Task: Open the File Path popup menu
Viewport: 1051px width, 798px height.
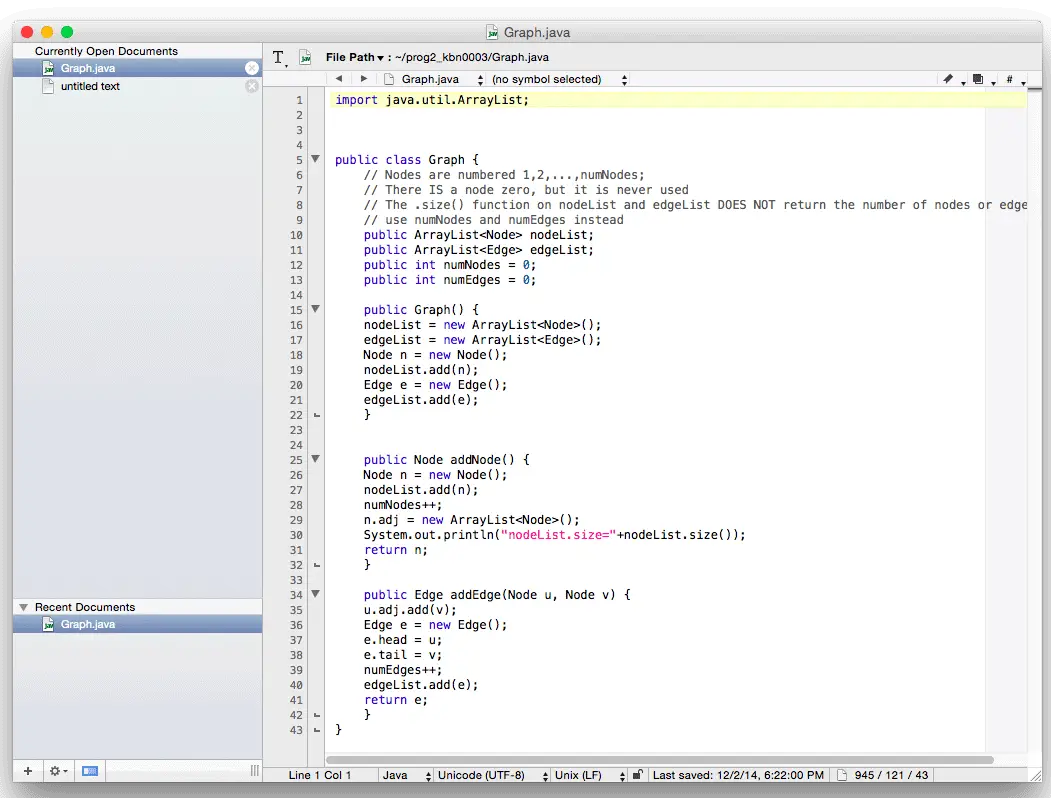Action: pos(355,58)
